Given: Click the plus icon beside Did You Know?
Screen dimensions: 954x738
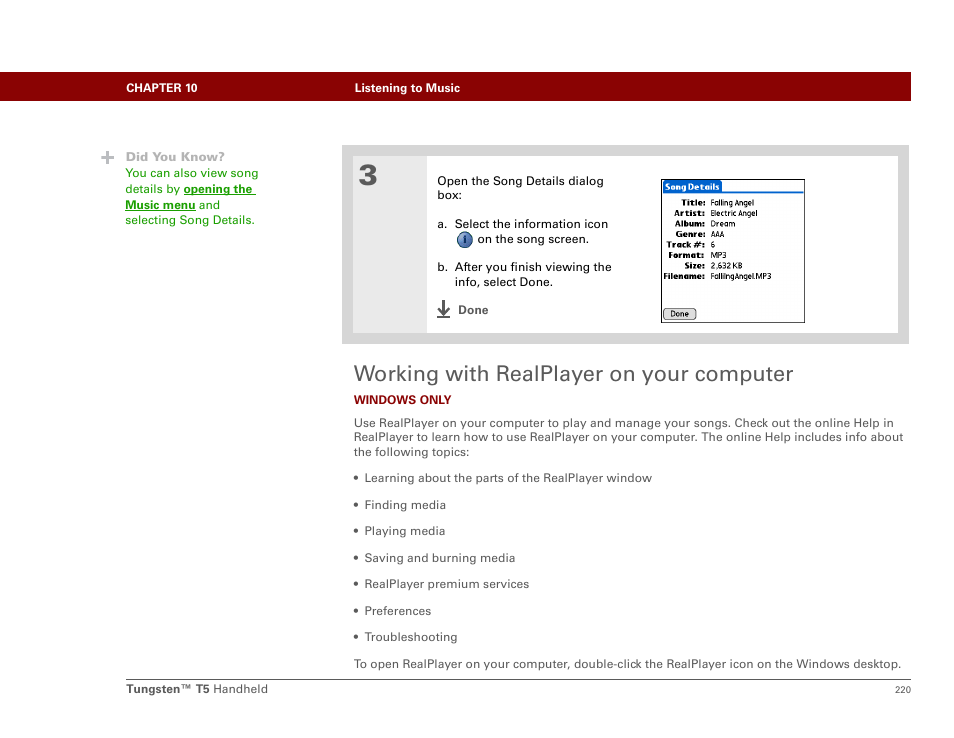Looking at the screenshot, I should [x=108, y=158].
